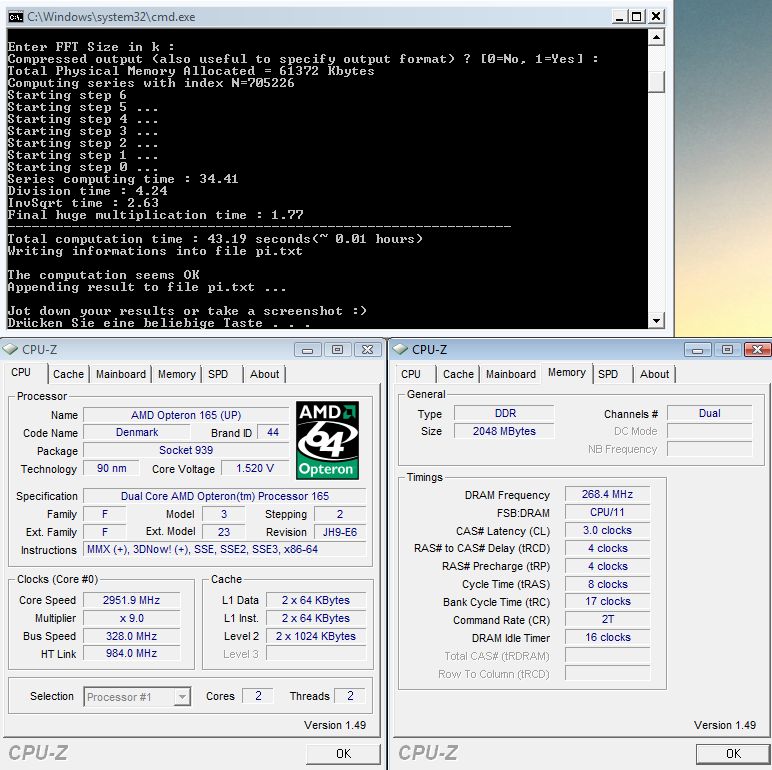Click the CAS# Latency value 3.0 clocks

coord(607,530)
